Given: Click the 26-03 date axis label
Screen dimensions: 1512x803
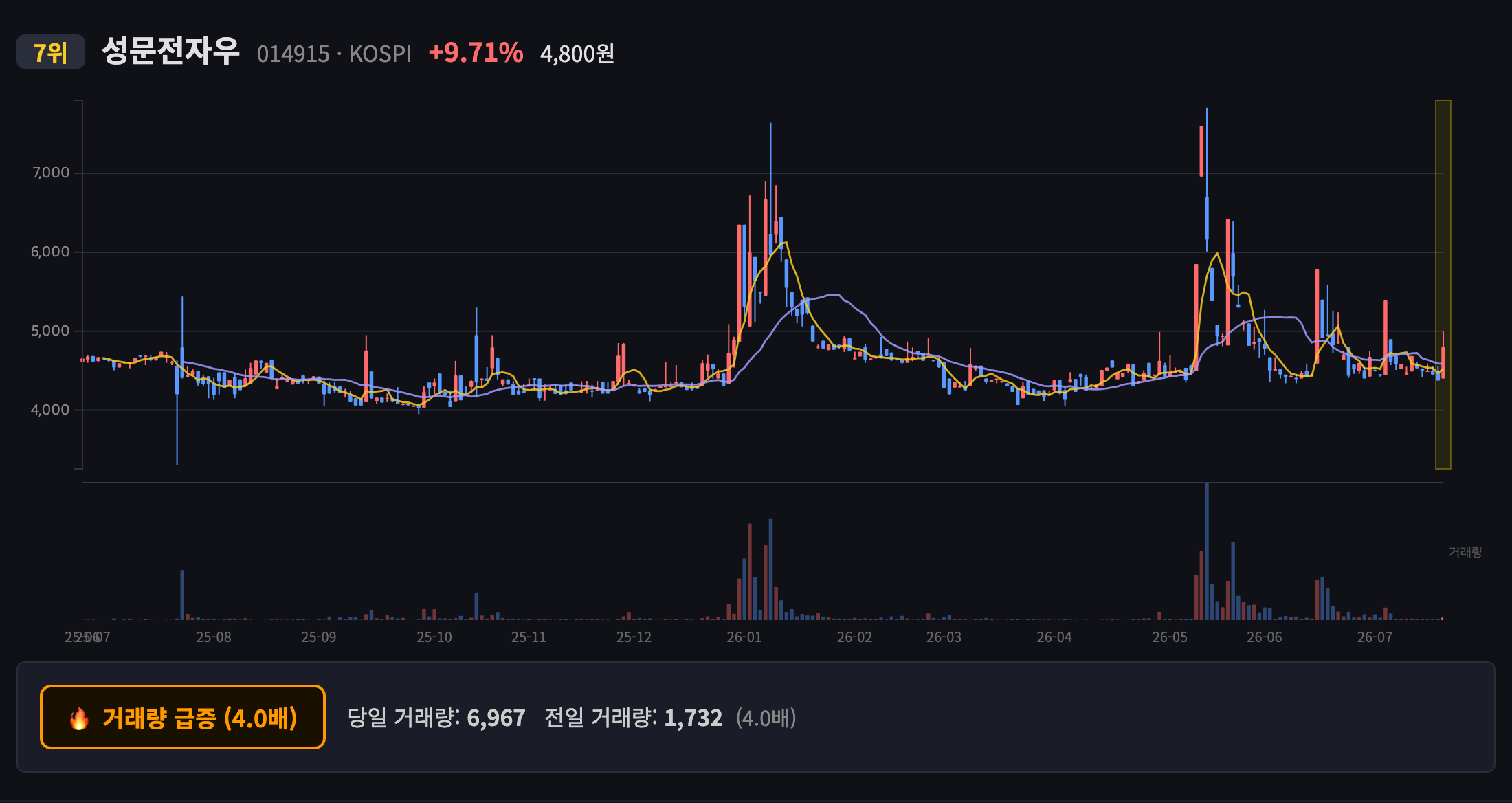Looking at the screenshot, I should (x=944, y=637).
